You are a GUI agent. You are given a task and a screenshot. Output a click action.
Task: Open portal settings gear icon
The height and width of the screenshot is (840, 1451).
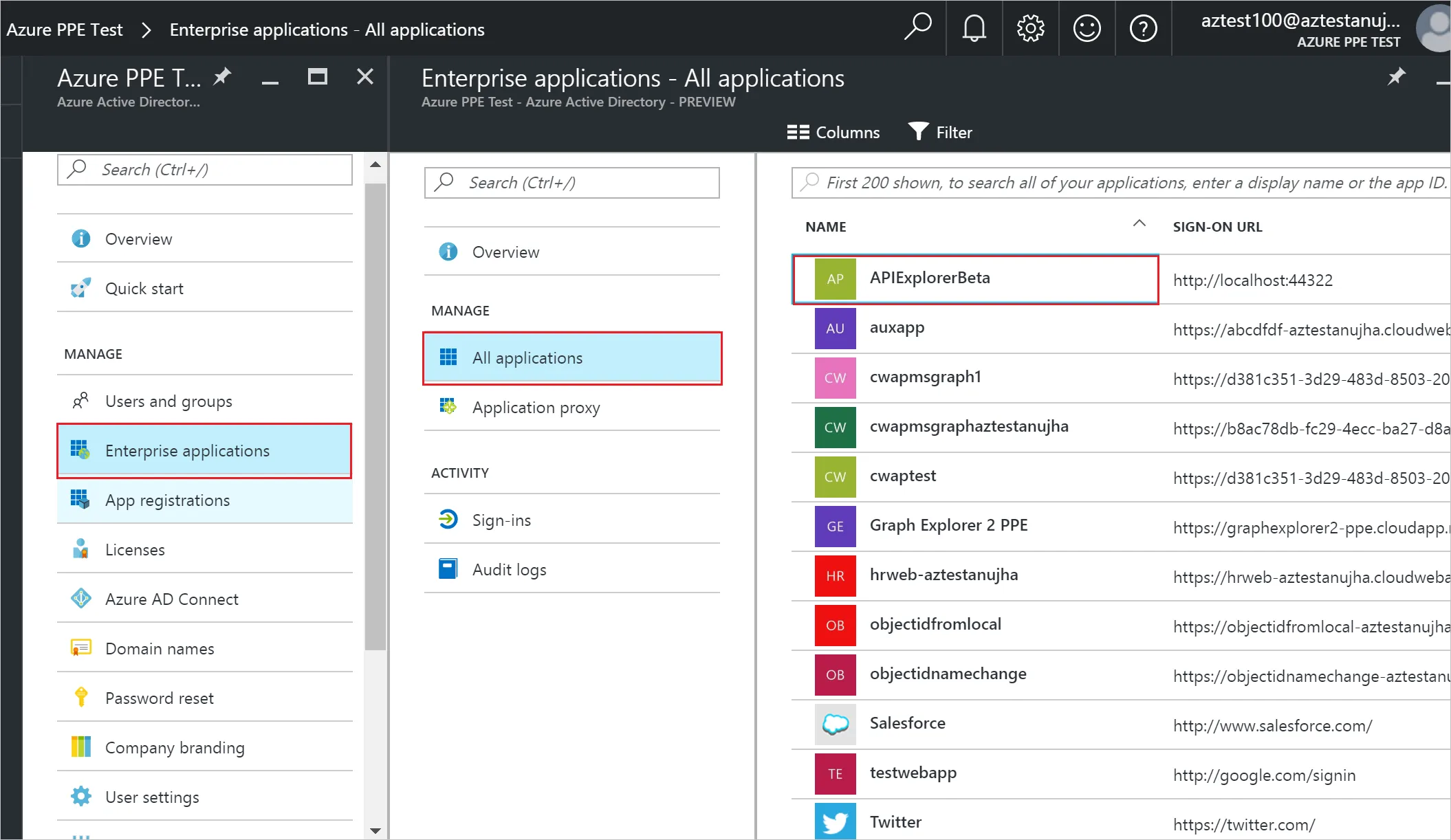pyautogui.click(x=1030, y=29)
